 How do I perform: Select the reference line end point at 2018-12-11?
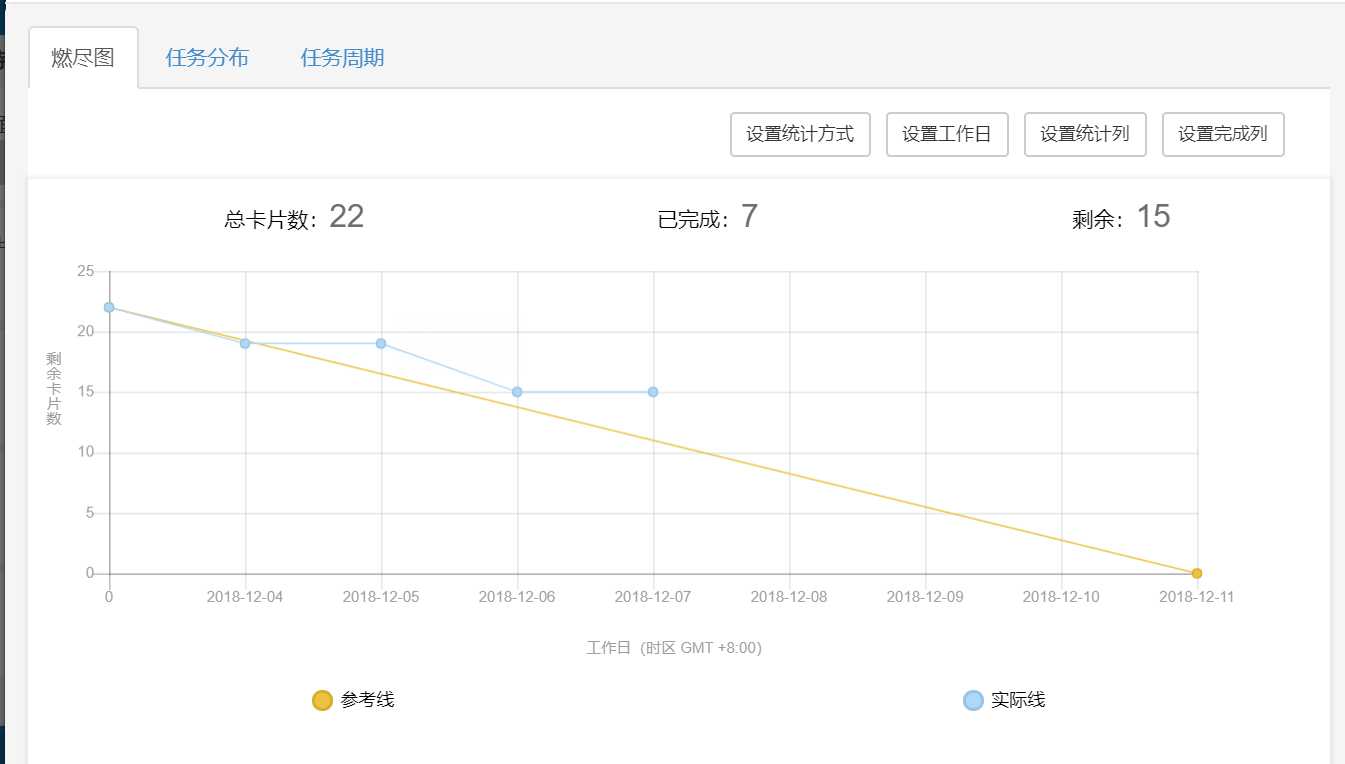1197,573
